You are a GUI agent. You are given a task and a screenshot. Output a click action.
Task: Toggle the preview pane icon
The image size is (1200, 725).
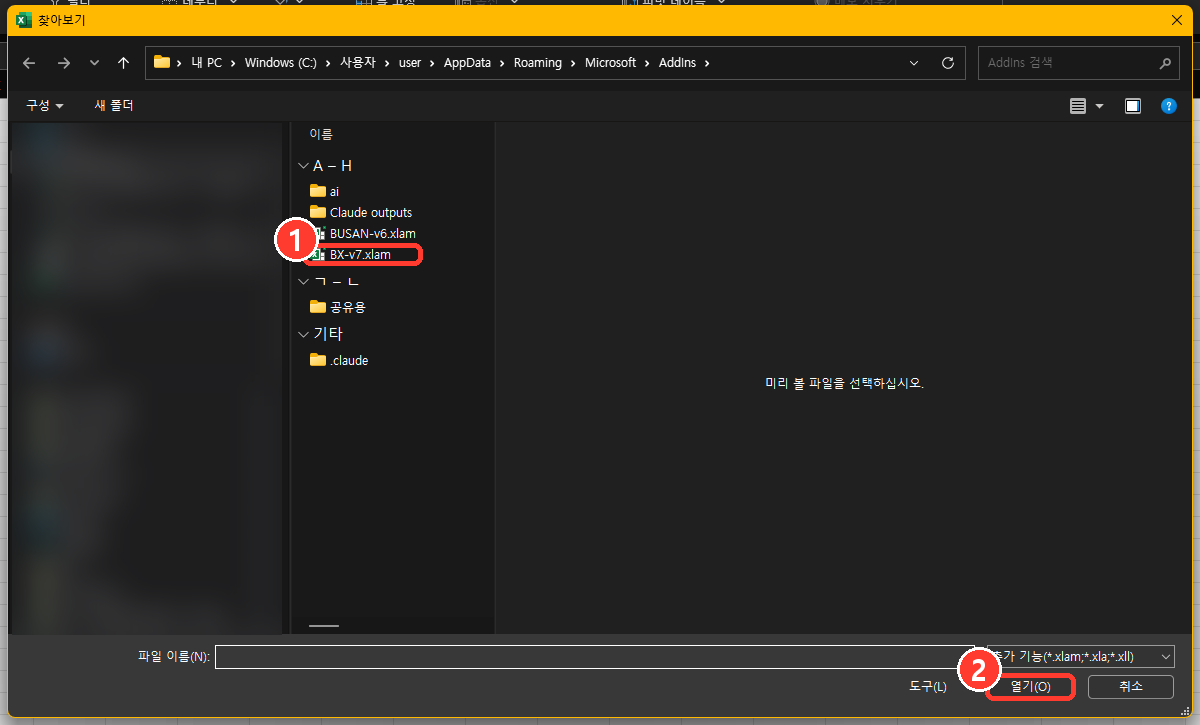point(1133,106)
